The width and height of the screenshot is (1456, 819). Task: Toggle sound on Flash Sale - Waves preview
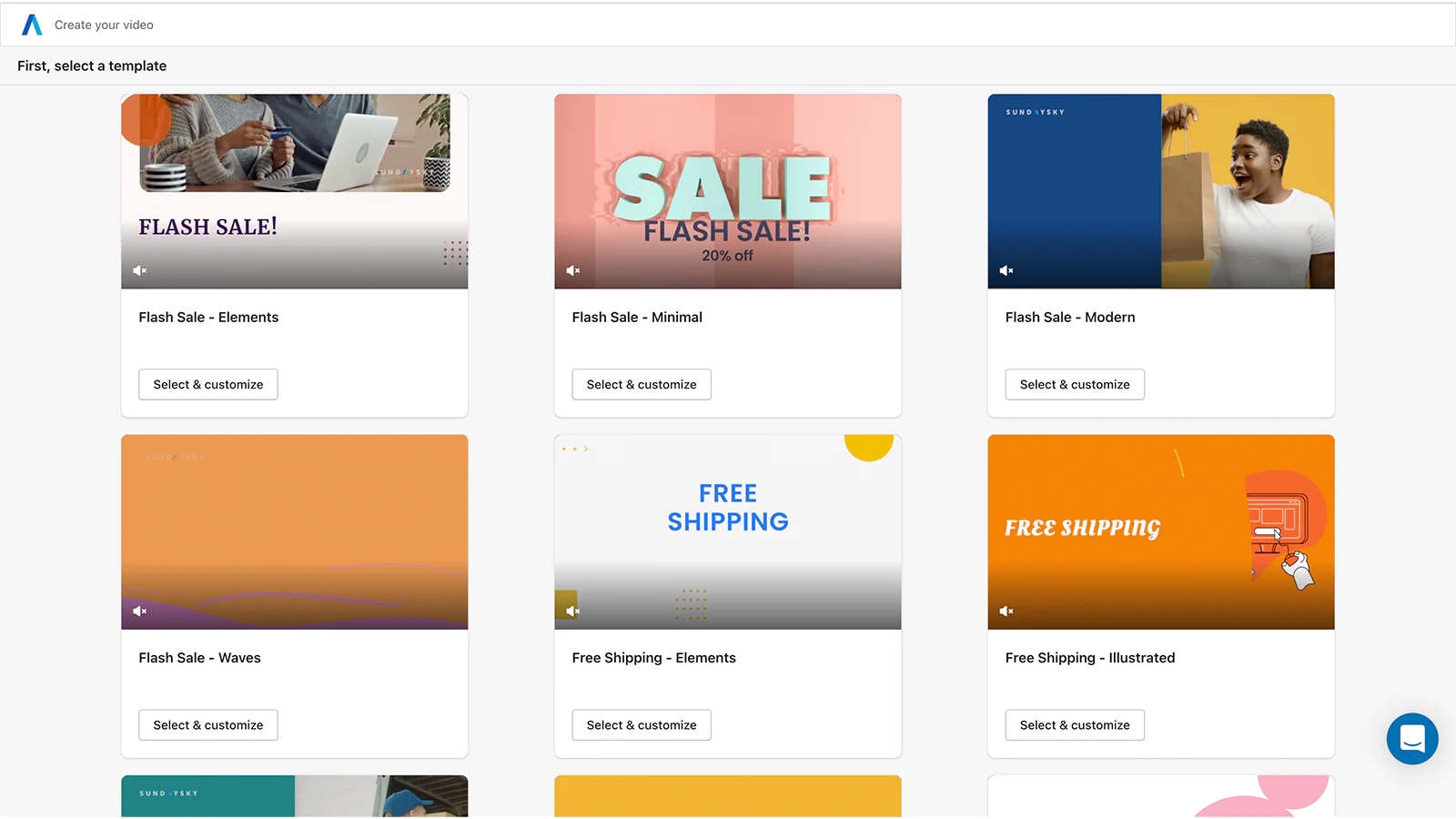click(139, 611)
